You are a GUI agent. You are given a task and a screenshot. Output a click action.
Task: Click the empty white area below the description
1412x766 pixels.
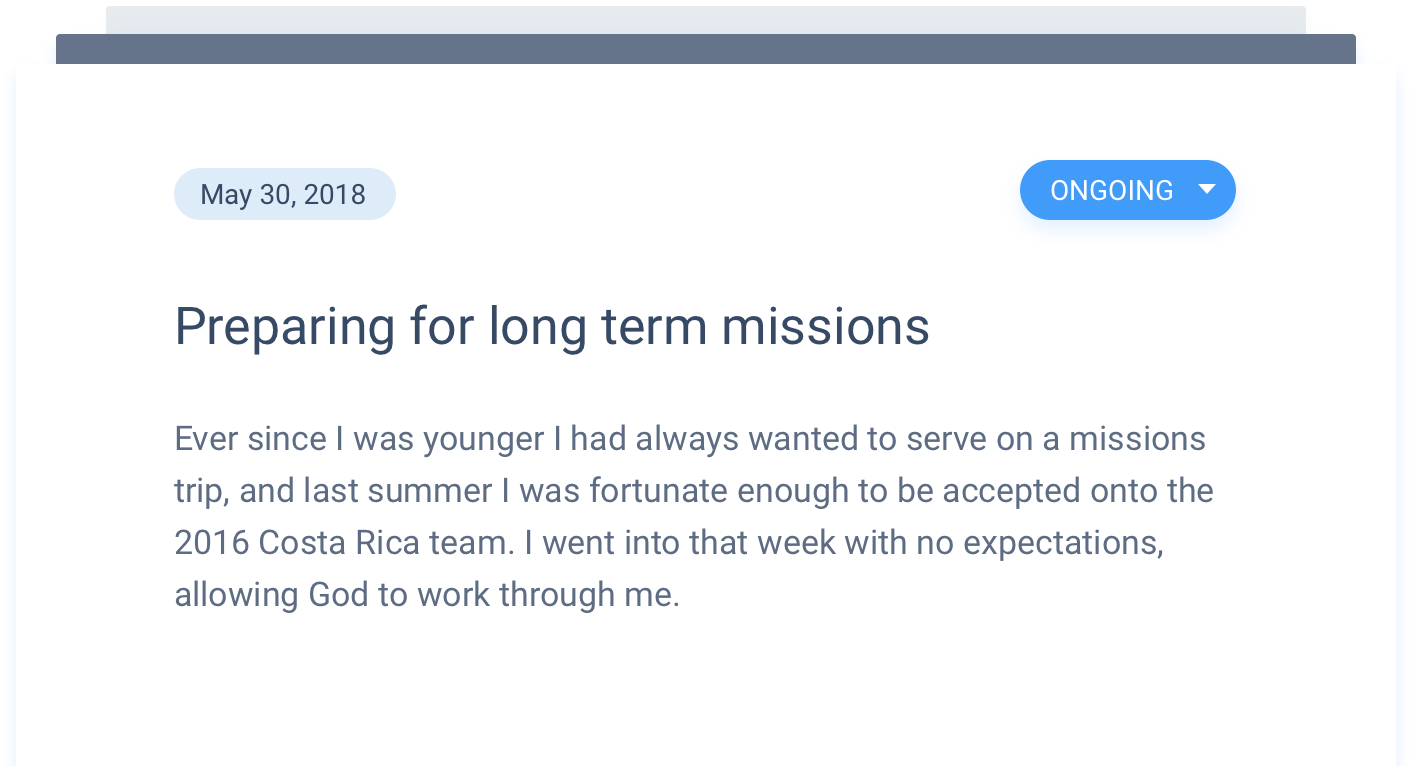point(705,690)
